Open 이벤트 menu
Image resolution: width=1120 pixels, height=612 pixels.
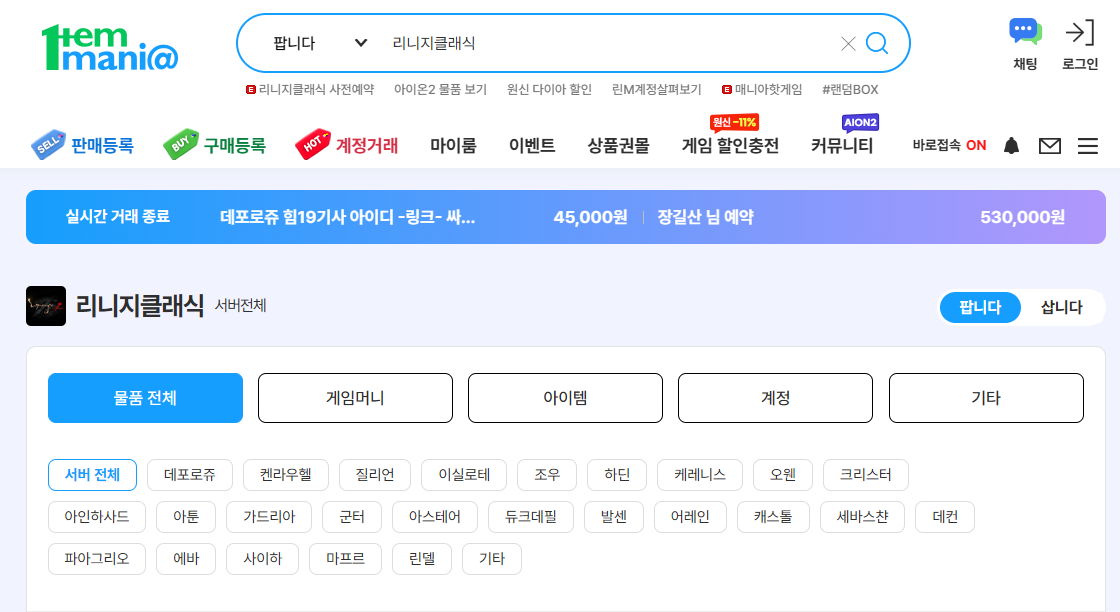[x=531, y=146]
